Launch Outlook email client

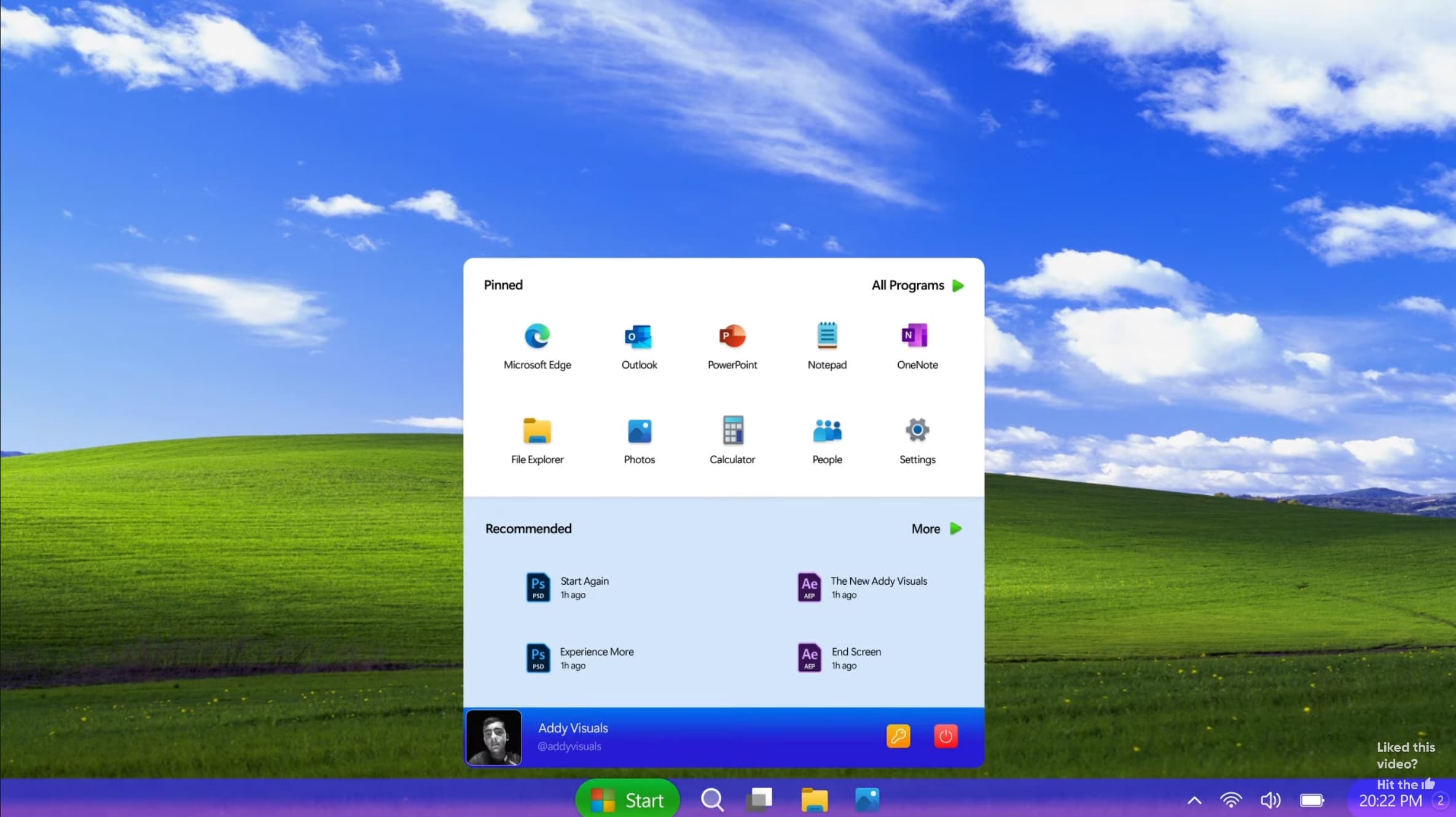point(639,345)
